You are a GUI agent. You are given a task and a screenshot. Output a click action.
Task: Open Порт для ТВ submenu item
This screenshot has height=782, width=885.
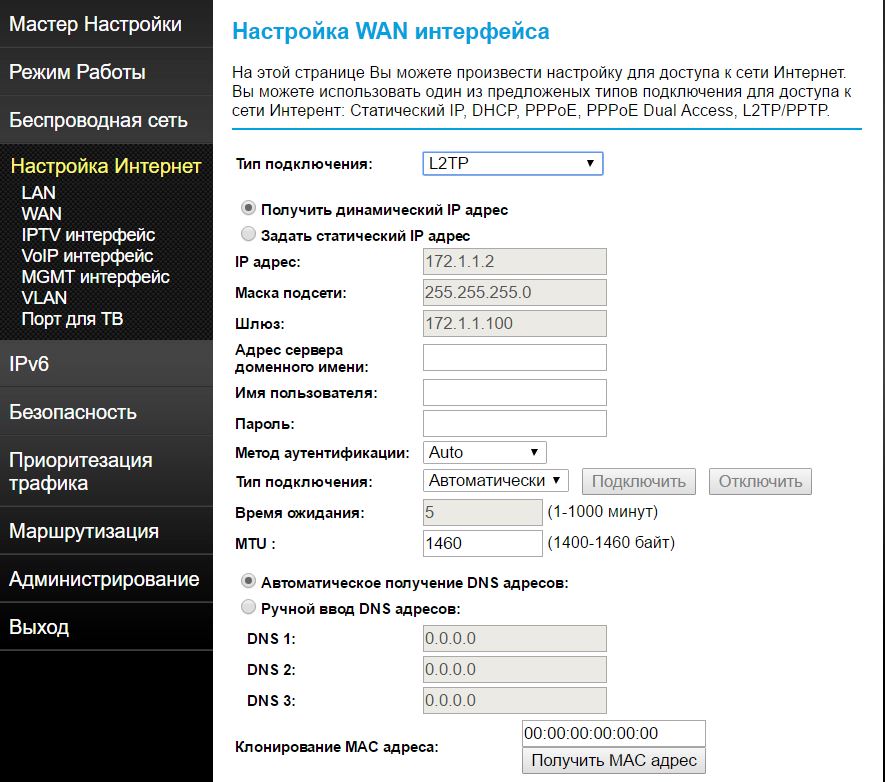tap(72, 319)
